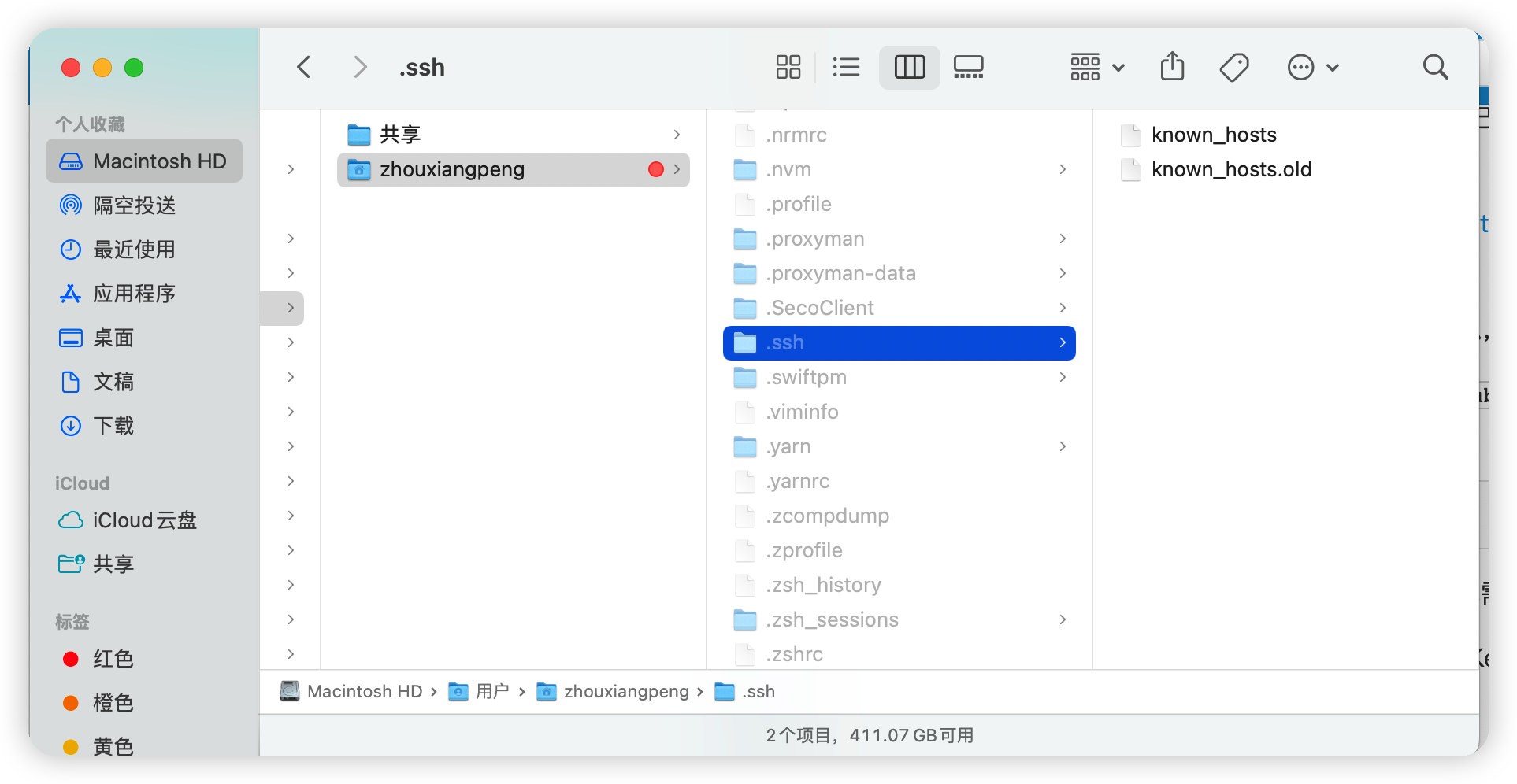Go back to the previous folder
This screenshot has height=784, width=1517.
[304, 67]
